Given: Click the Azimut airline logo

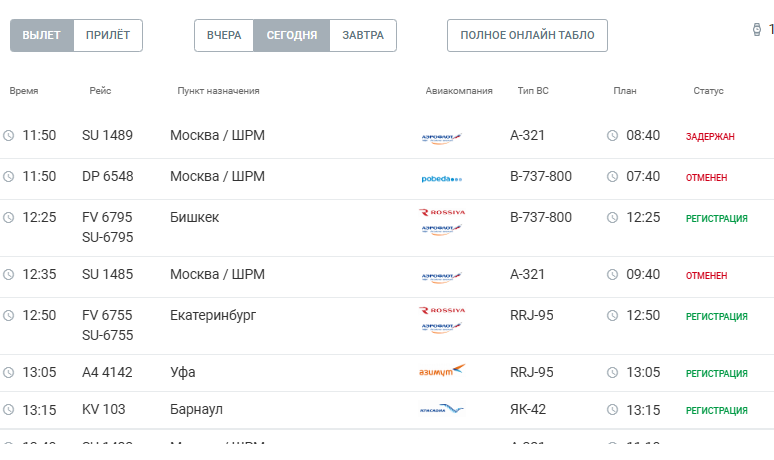Looking at the screenshot, I should 442,372.
